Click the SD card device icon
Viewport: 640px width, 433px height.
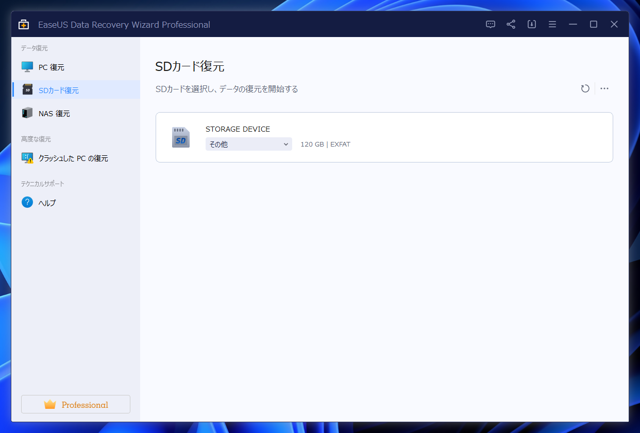point(181,137)
